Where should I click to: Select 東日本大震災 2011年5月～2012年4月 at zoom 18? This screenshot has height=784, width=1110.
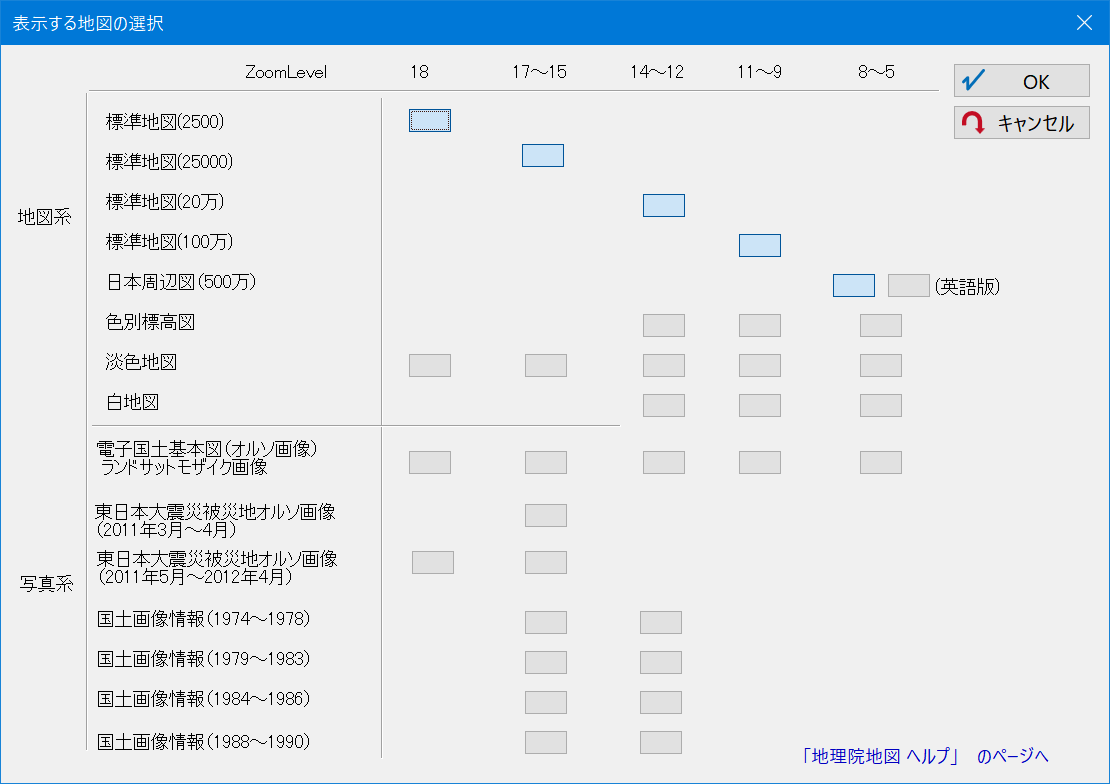click(x=433, y=562)
